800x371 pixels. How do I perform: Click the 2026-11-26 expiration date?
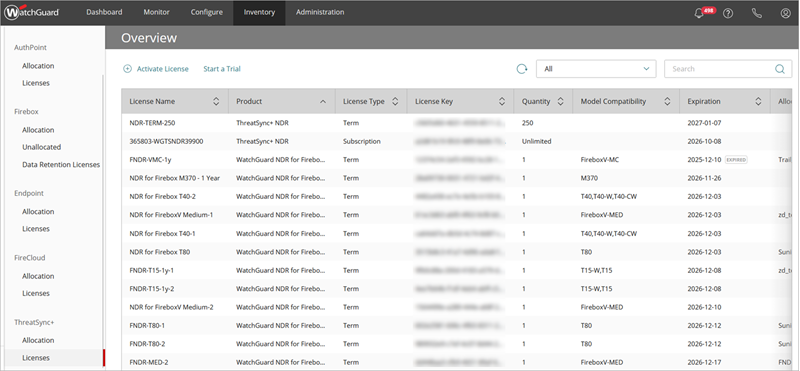pos(704,178)
